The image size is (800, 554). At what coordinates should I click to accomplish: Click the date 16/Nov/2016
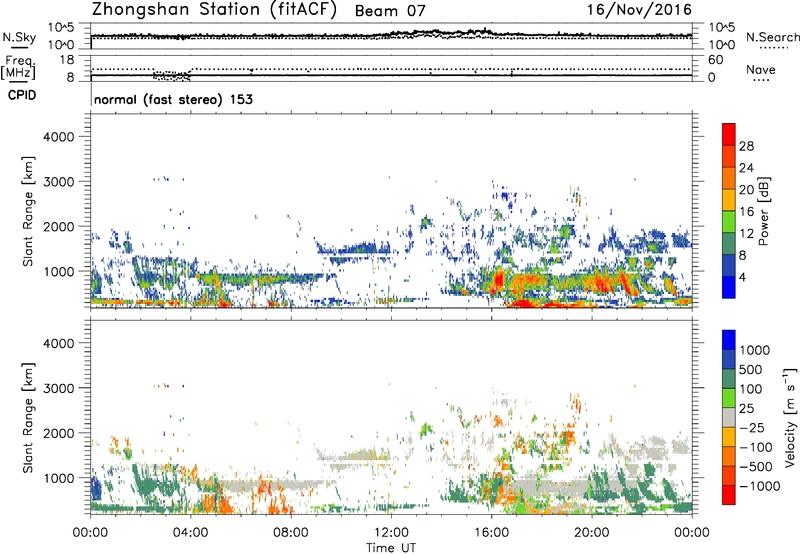639,10
